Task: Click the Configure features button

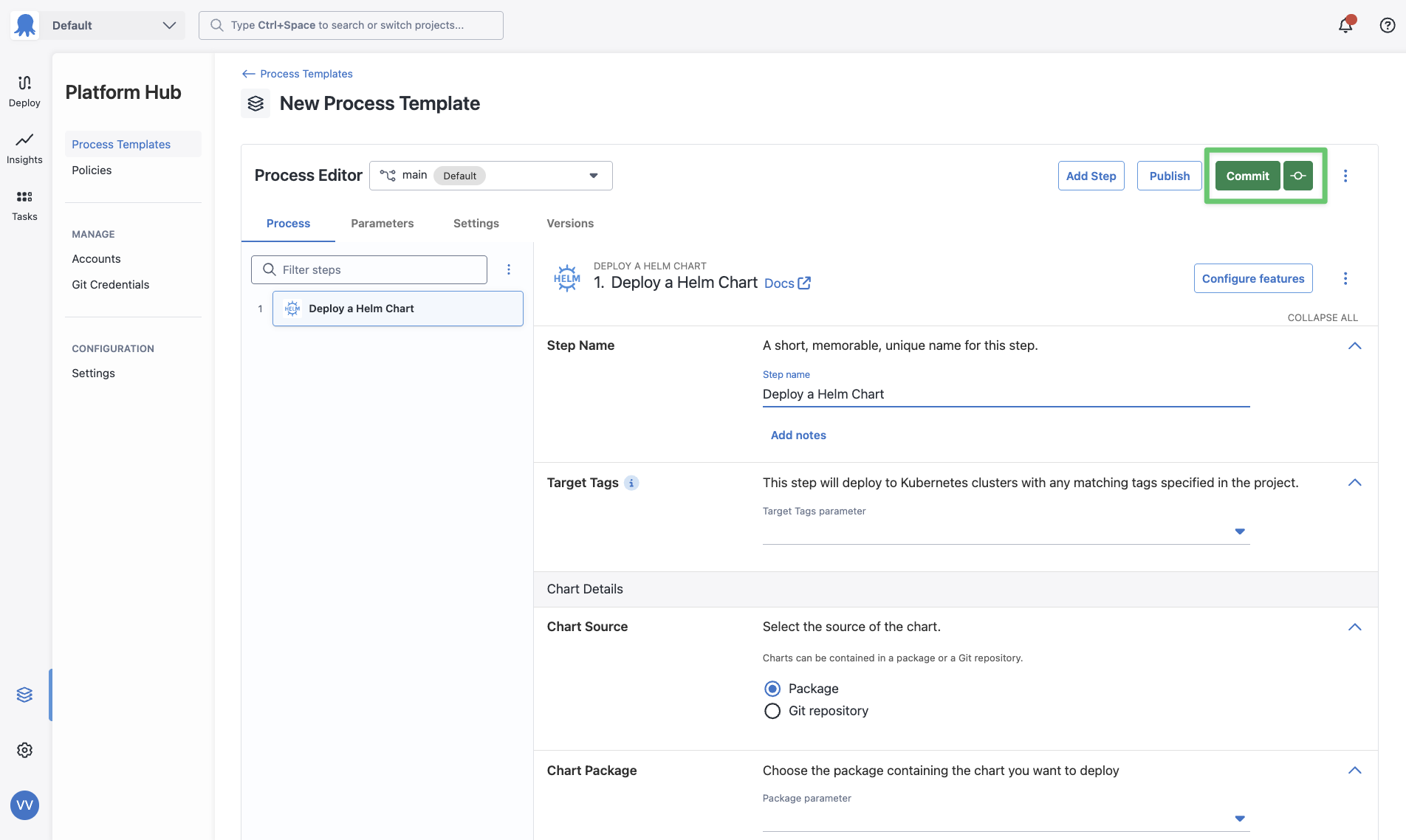Action: coord(1252,278)
